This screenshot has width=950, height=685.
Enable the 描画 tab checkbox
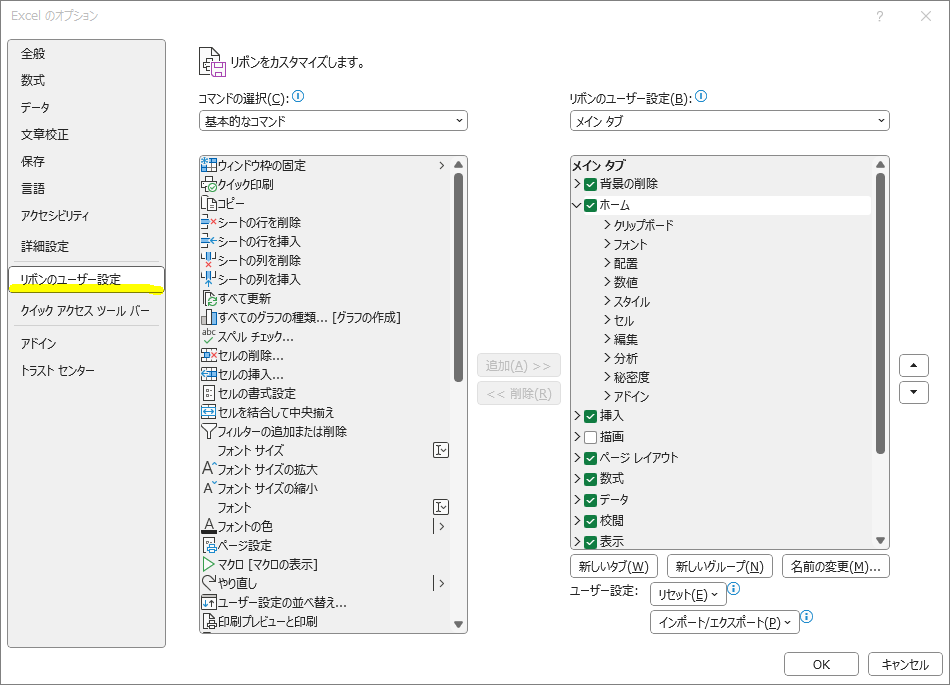591,437
